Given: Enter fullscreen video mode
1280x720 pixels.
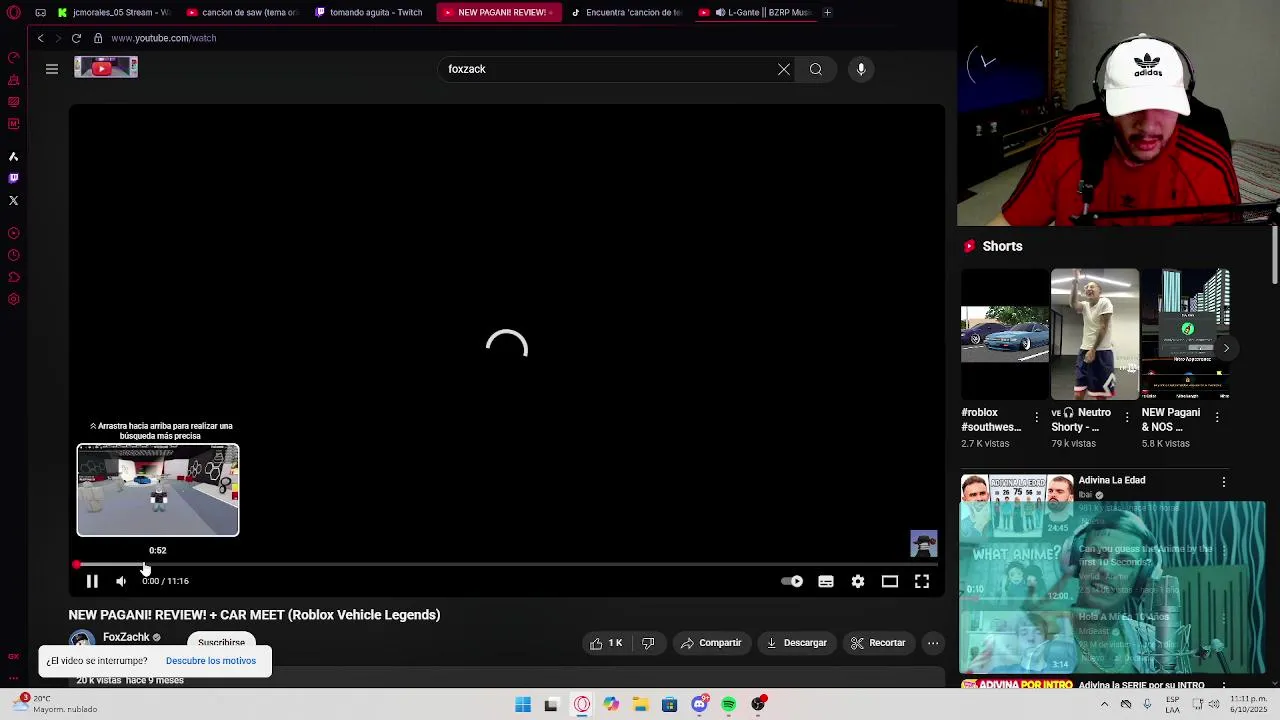Looking at the screenshot, I should pos(922,581).
